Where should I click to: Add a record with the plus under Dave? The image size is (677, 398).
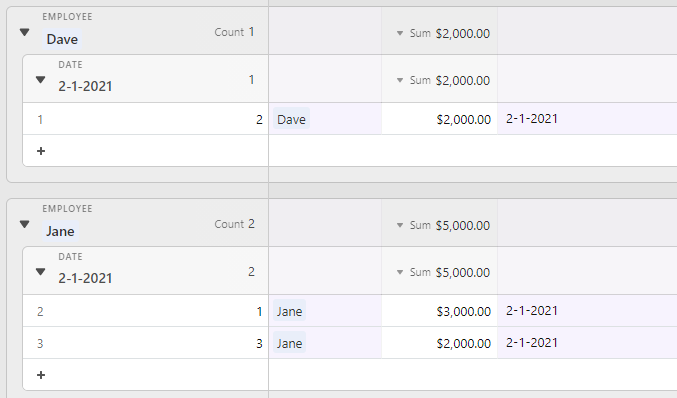41,151
